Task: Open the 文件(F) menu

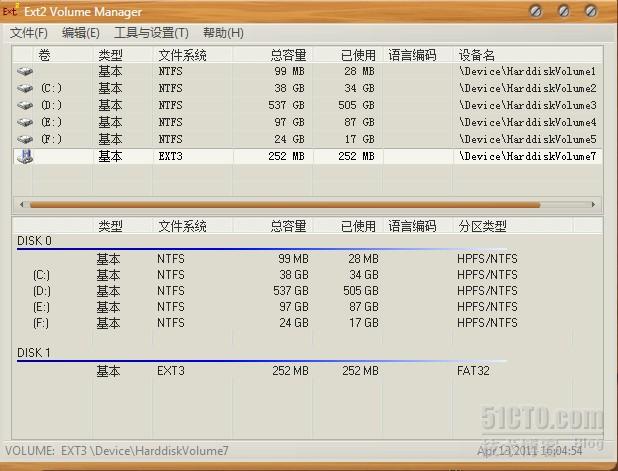Action: pos(29,33)
